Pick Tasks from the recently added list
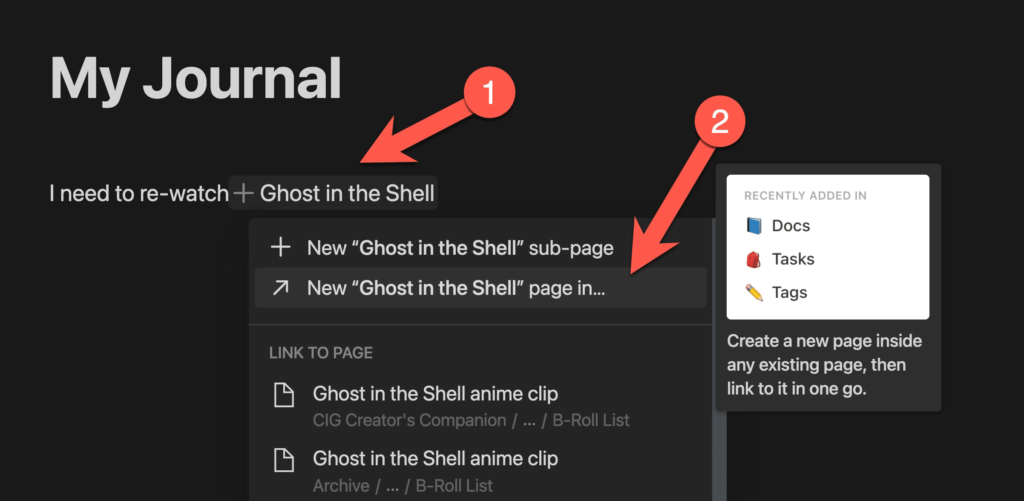 coord(793,260)
